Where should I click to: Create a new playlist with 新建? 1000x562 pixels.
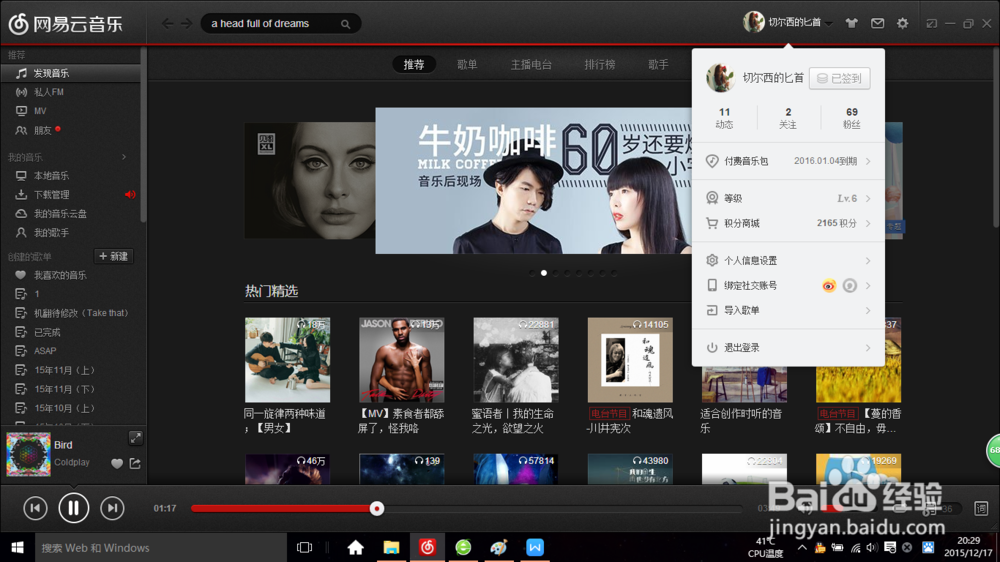[114, 256]
